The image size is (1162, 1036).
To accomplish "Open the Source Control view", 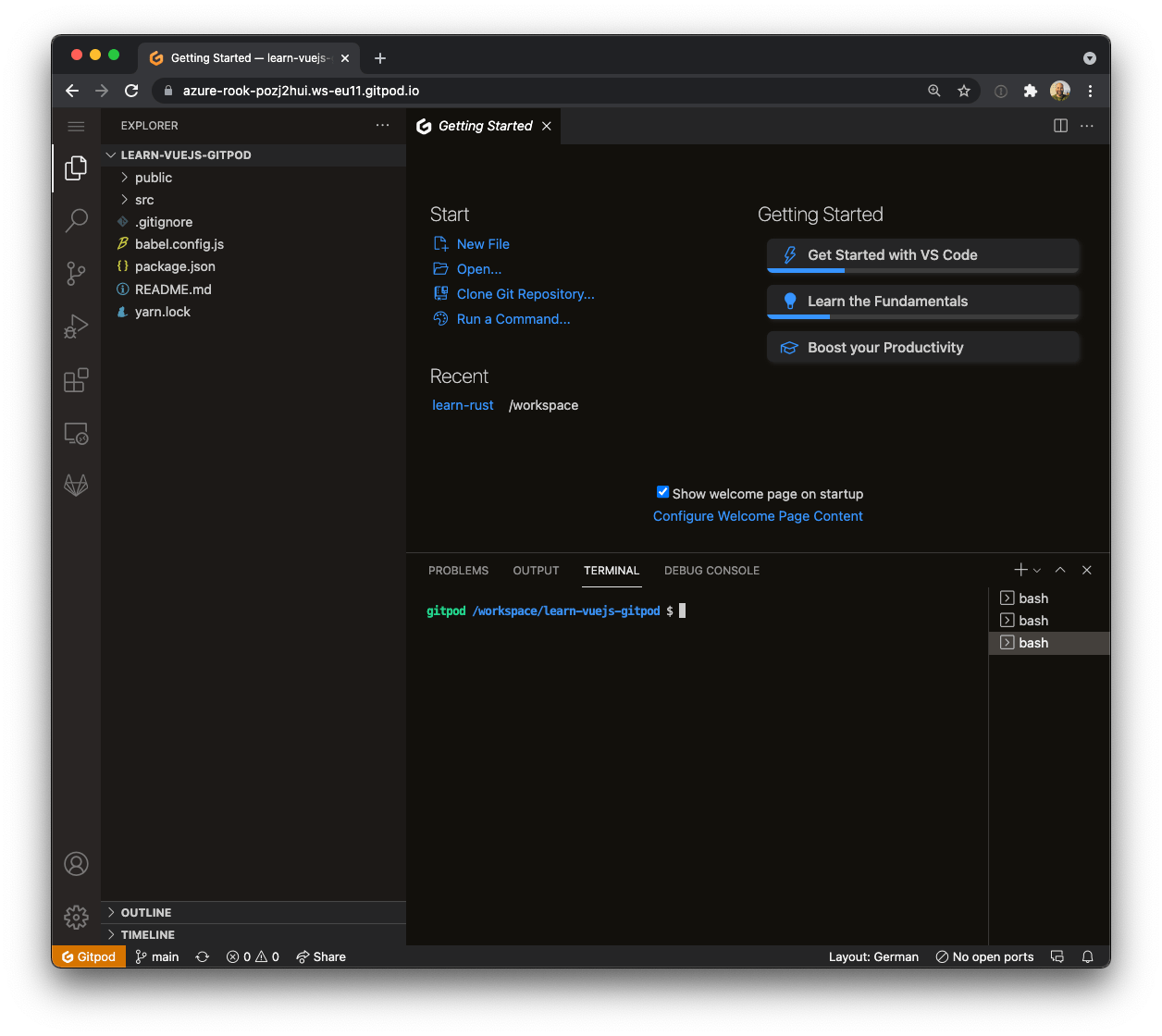I will (x=76, y=273).
